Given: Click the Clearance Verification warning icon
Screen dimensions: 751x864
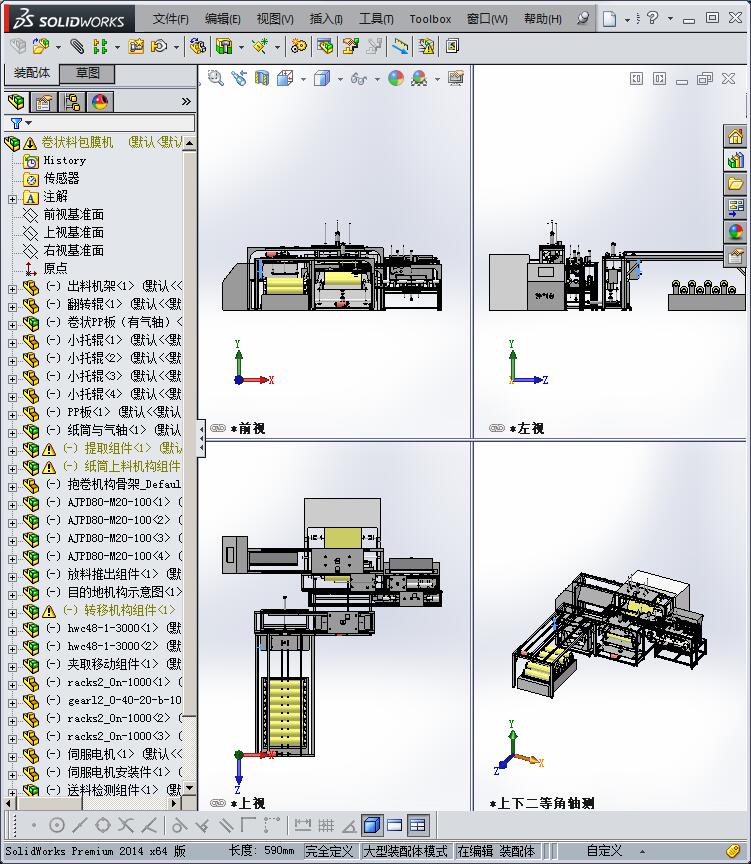Looking at the screenshot, I should point(426,46).
